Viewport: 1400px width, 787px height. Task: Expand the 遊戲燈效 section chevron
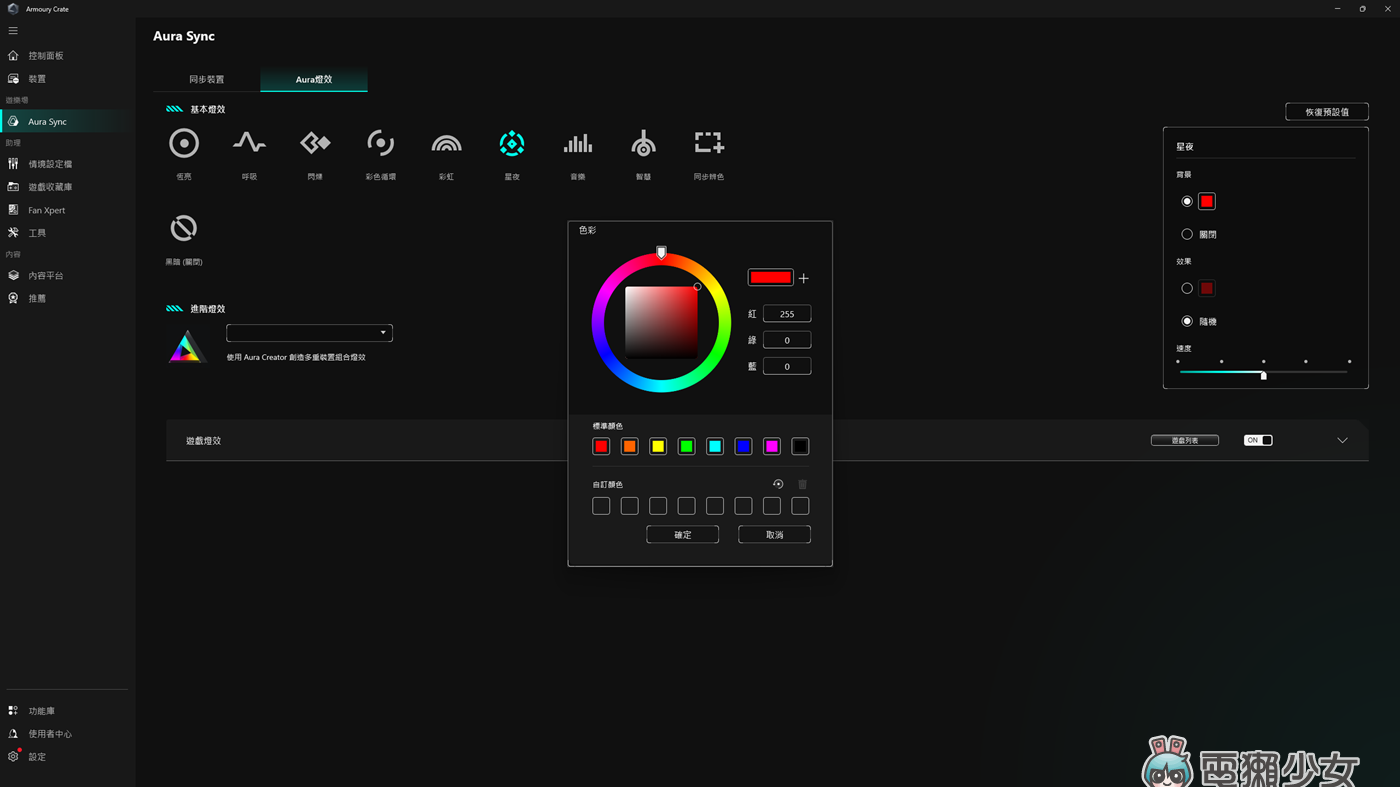click(x=1342, y=440)
